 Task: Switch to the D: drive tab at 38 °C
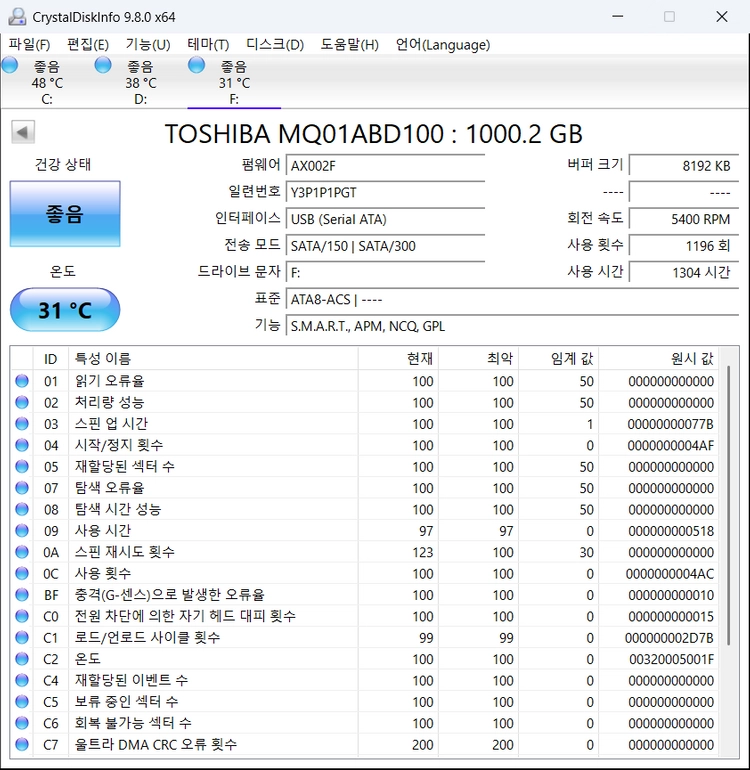(x=140, y=82)
